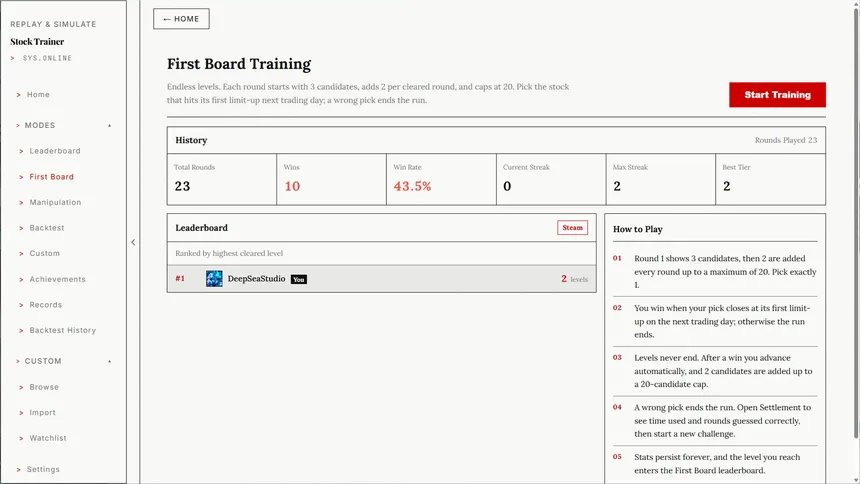Viewport: 860px width, 484px height.
Task: Open Backtest History in the sidebar
Action: tap(63, 330)
